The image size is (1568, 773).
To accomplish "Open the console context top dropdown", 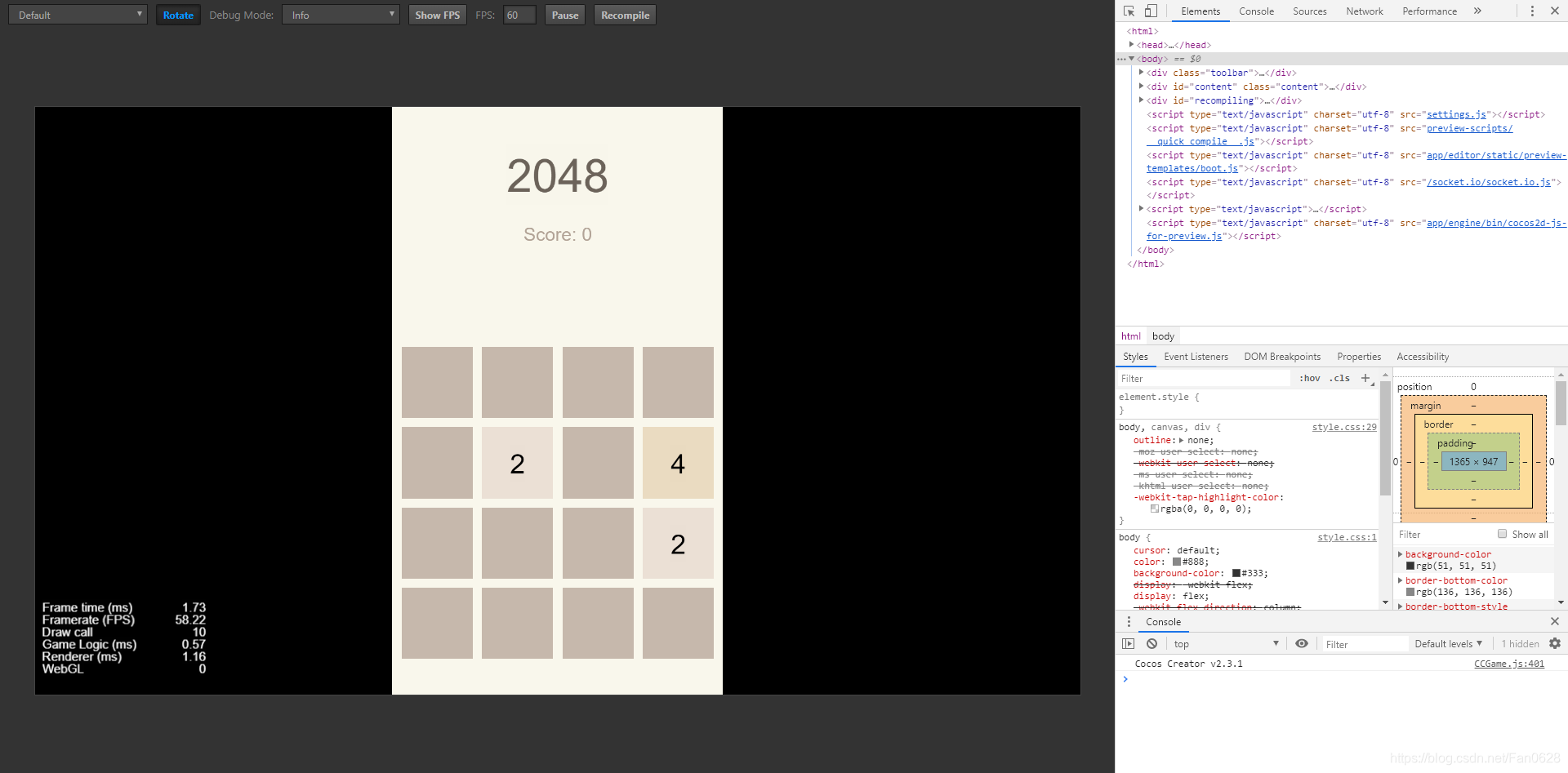I will click(1226, 644).
